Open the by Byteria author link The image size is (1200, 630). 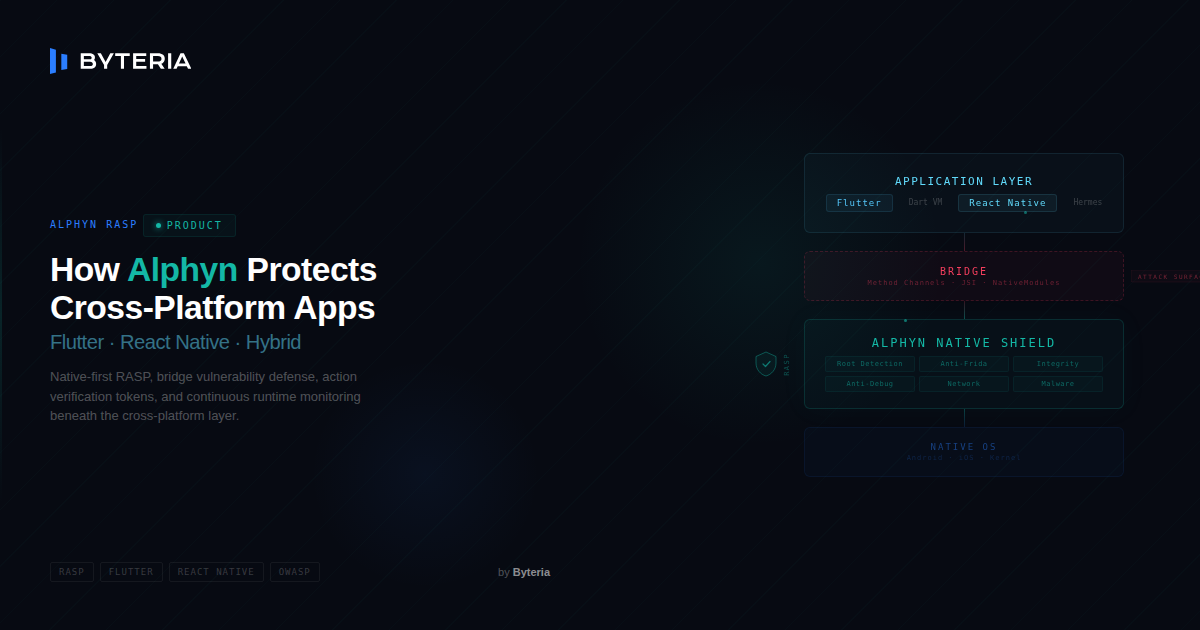524,572
